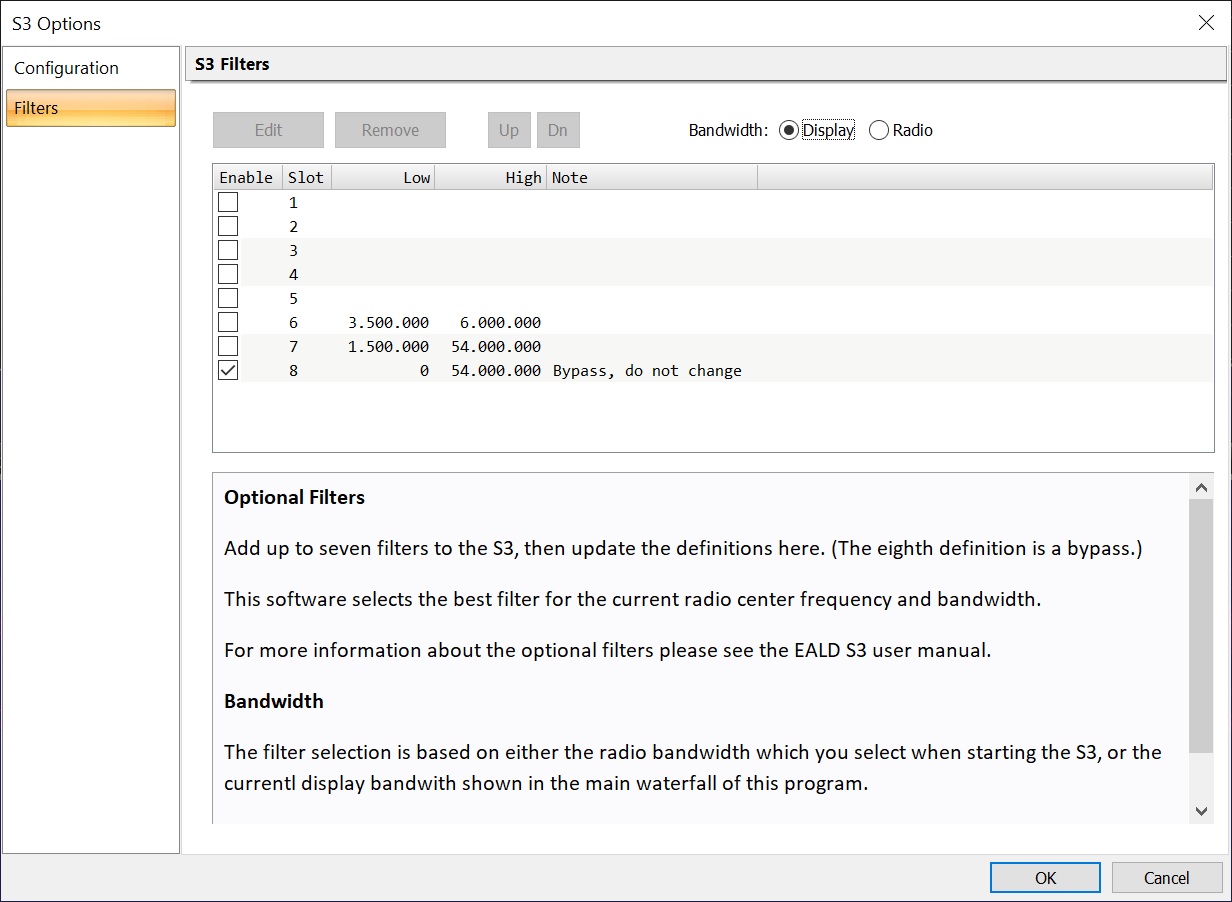Cancel the S3 Options dialog

1166,878
